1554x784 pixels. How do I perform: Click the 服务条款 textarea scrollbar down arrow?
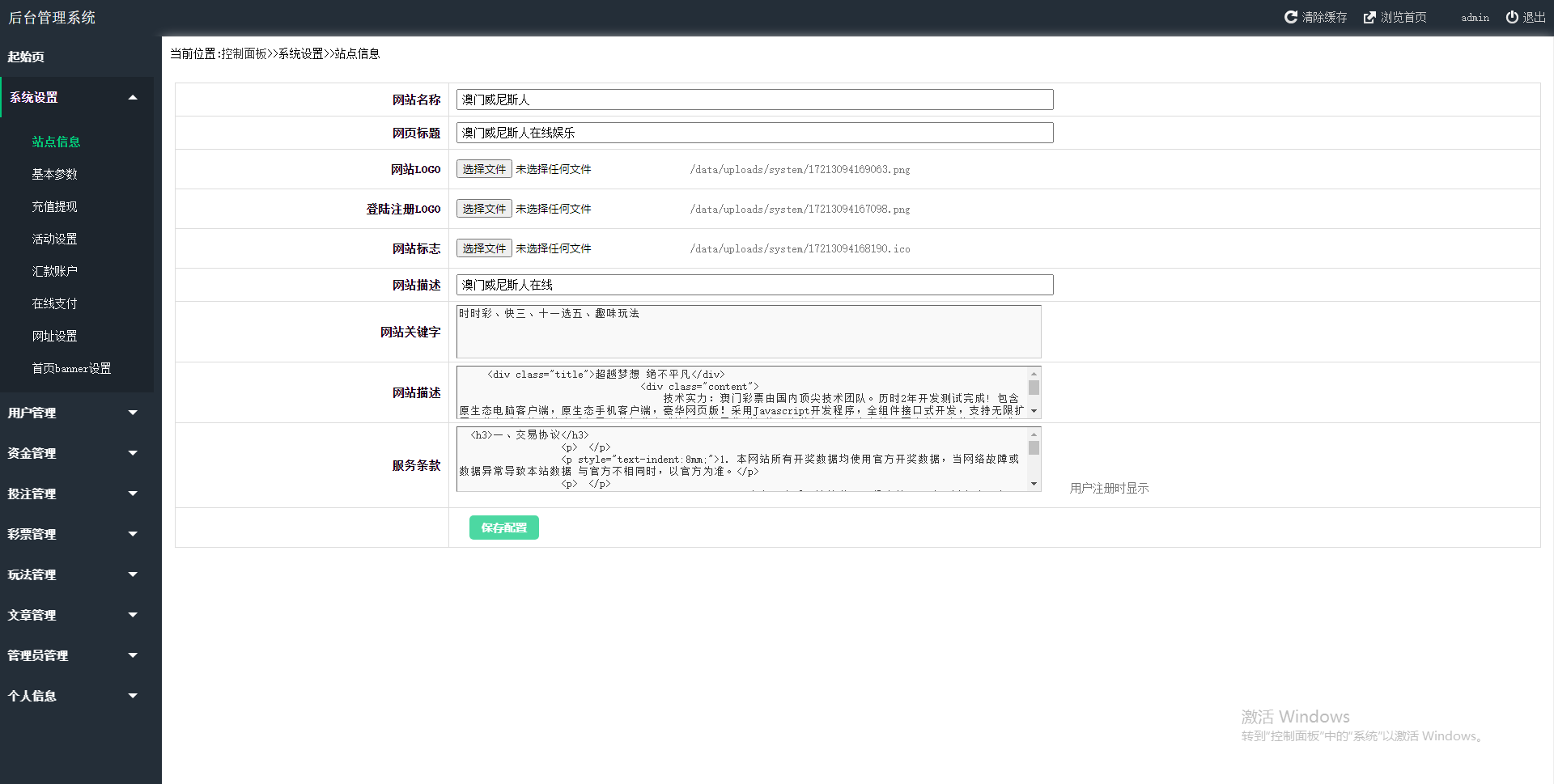pyautogui.click(x=1034, y=484)
